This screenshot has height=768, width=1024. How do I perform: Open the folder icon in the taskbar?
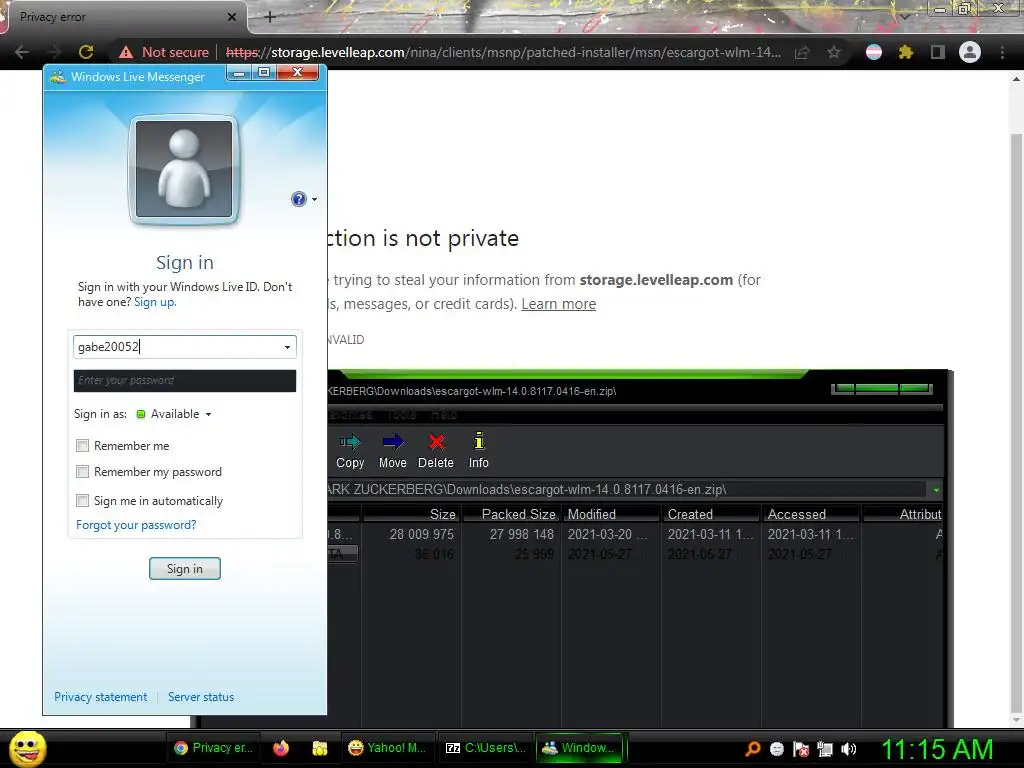click(320, 748)
